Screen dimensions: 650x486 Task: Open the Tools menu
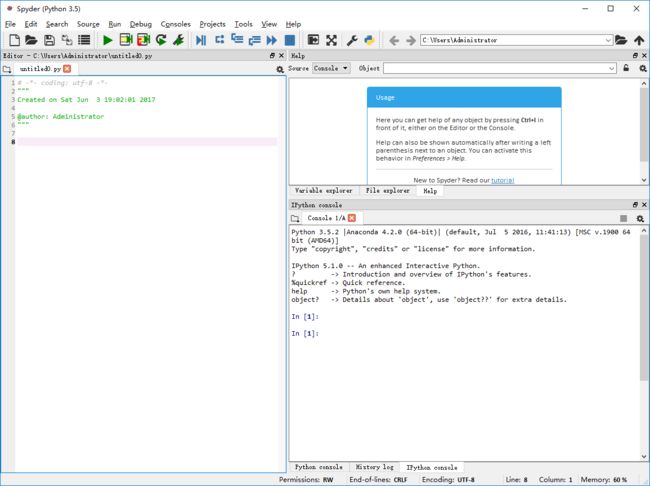[x=243, y=24]
